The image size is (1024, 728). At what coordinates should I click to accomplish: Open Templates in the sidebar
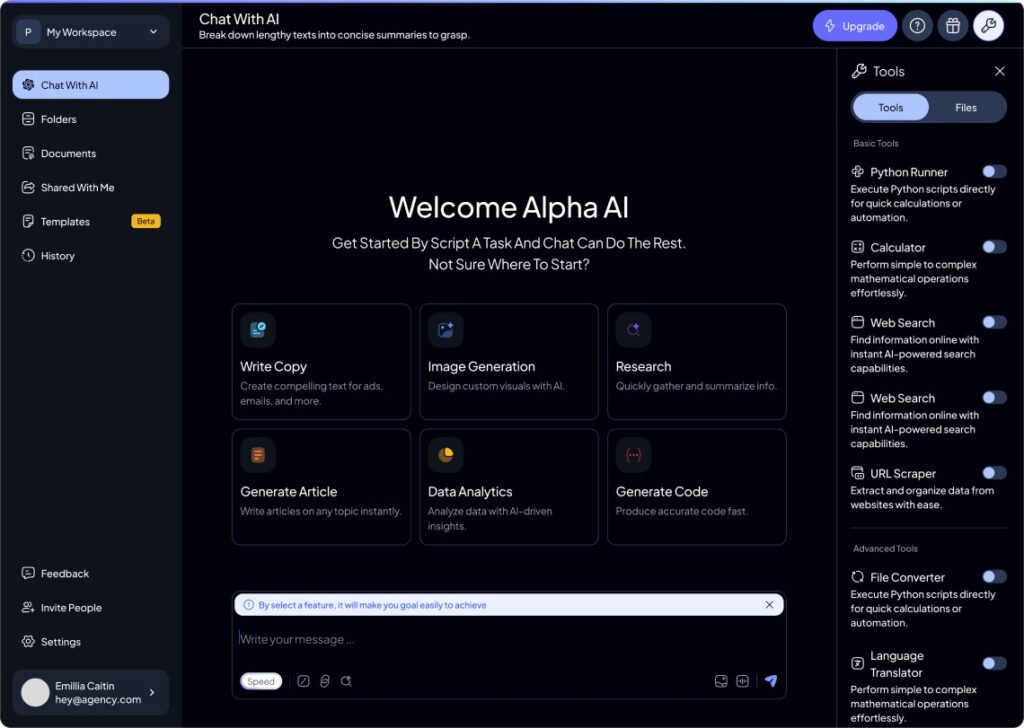(65, 222)
